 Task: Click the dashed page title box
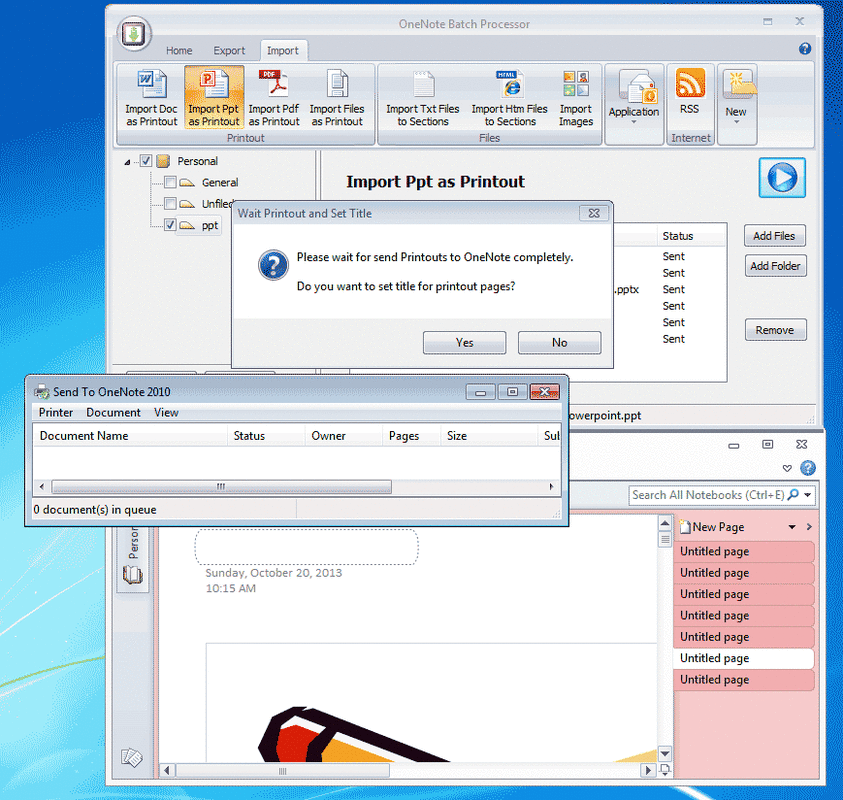coord(306,547)
